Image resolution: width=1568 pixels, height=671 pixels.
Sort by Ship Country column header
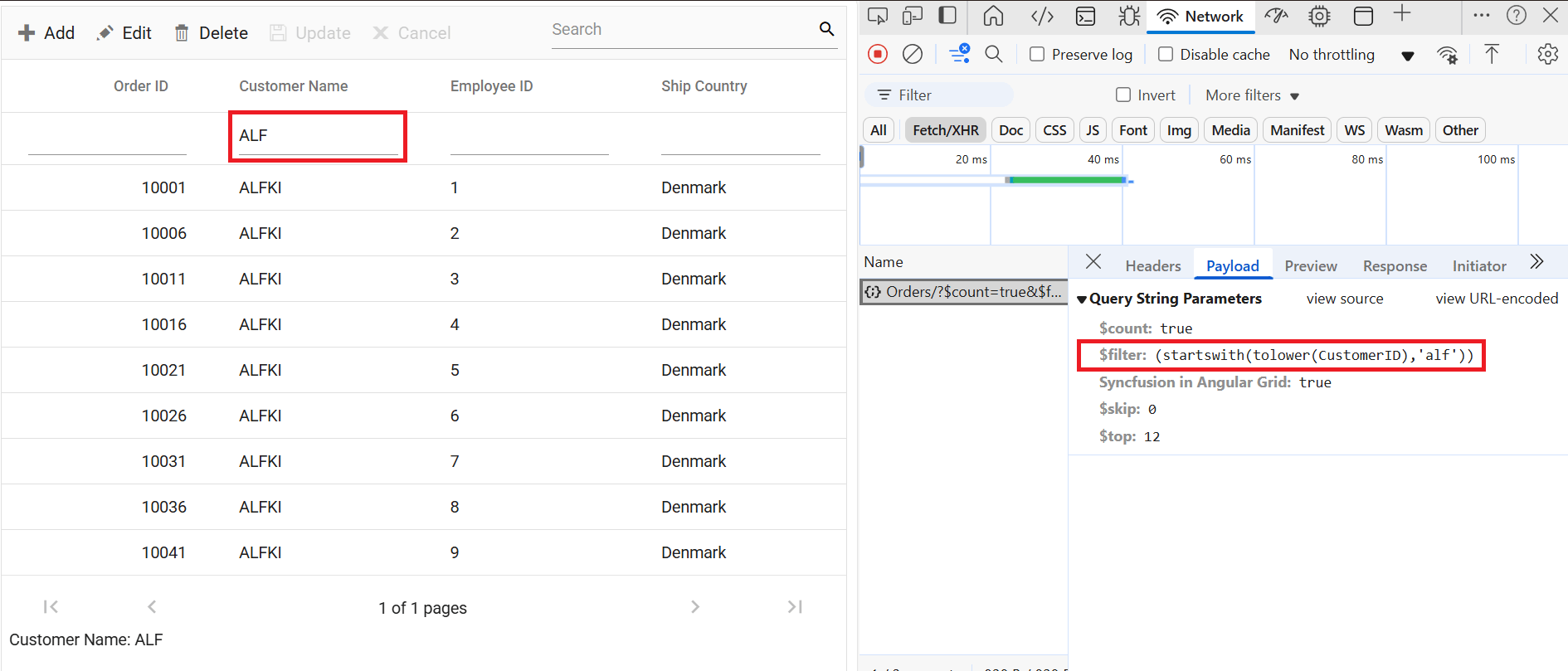click(x=704, y=86)
